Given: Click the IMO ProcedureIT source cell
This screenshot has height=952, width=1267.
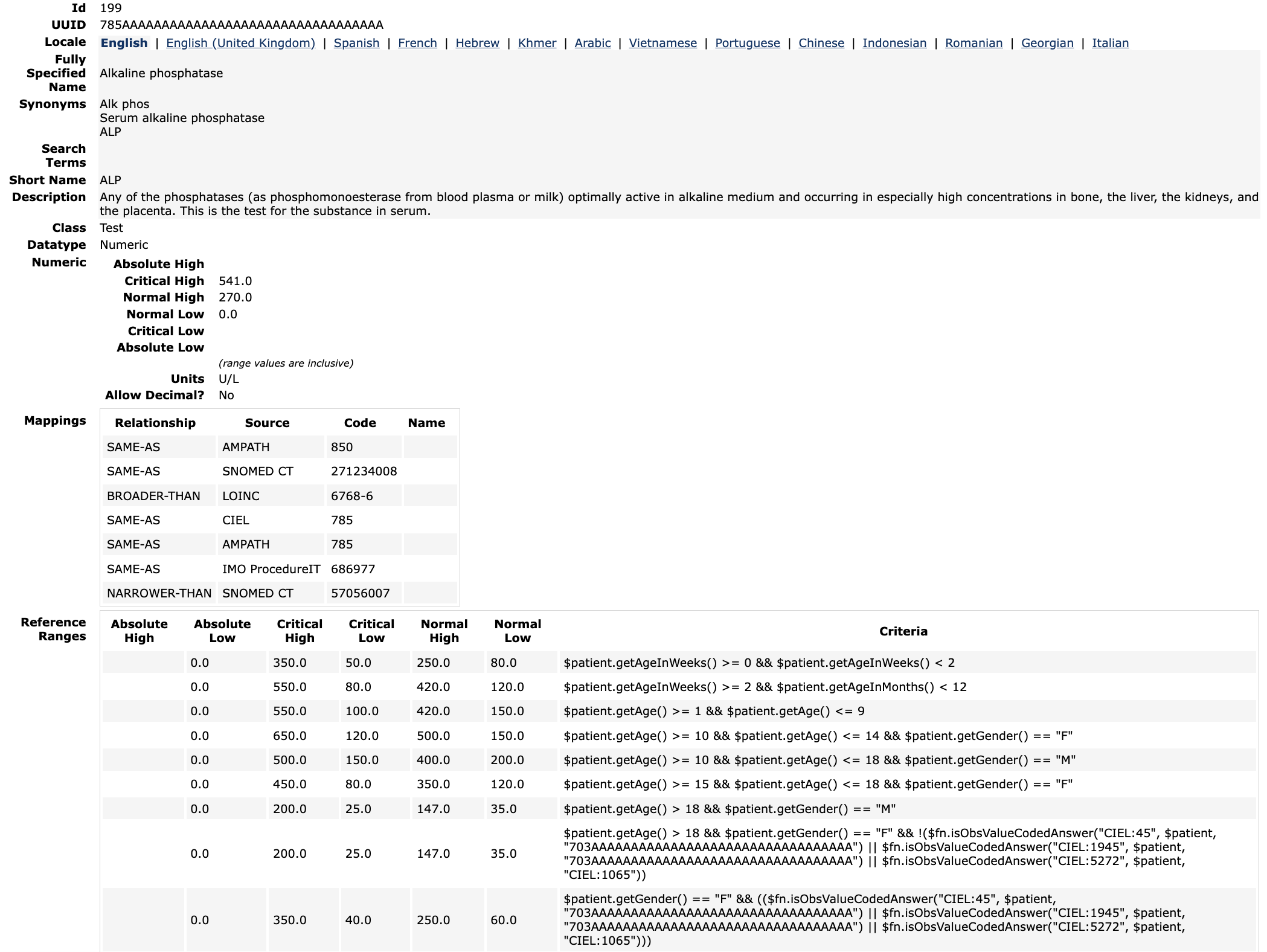Looking at the screenshot, I should 271,569.
